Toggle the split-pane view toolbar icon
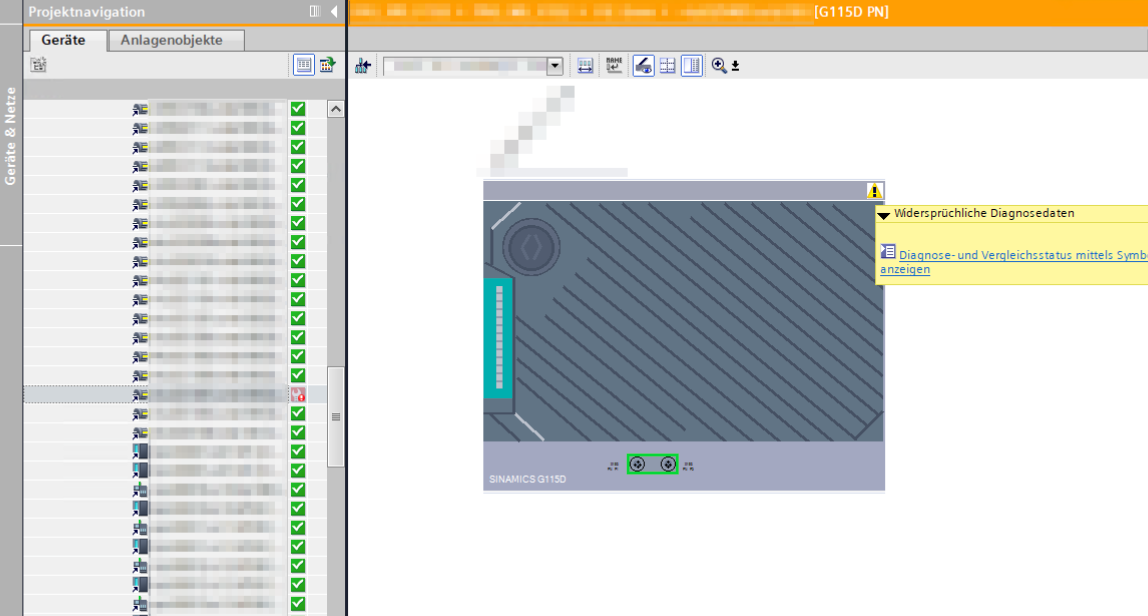1148x616 pixels. (x=692, y=66)
